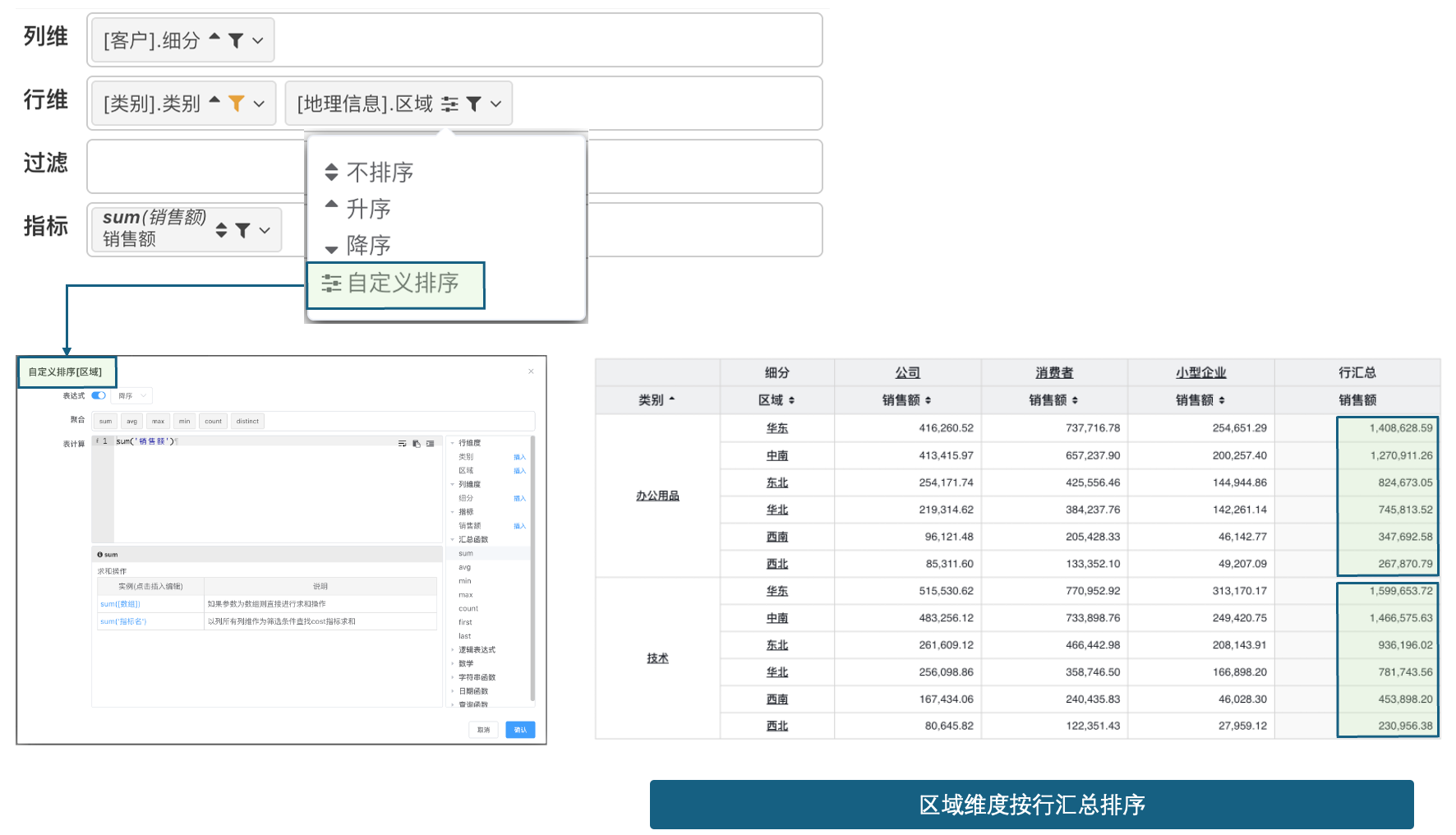Click the paste/copy icon in expression editor

417,443
